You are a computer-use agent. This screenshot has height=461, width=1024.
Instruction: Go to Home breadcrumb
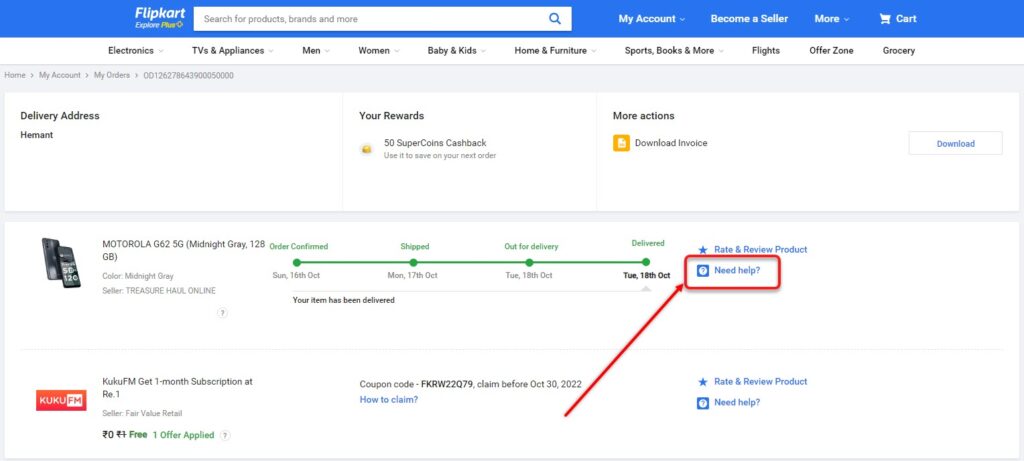[x=15, y=75]
